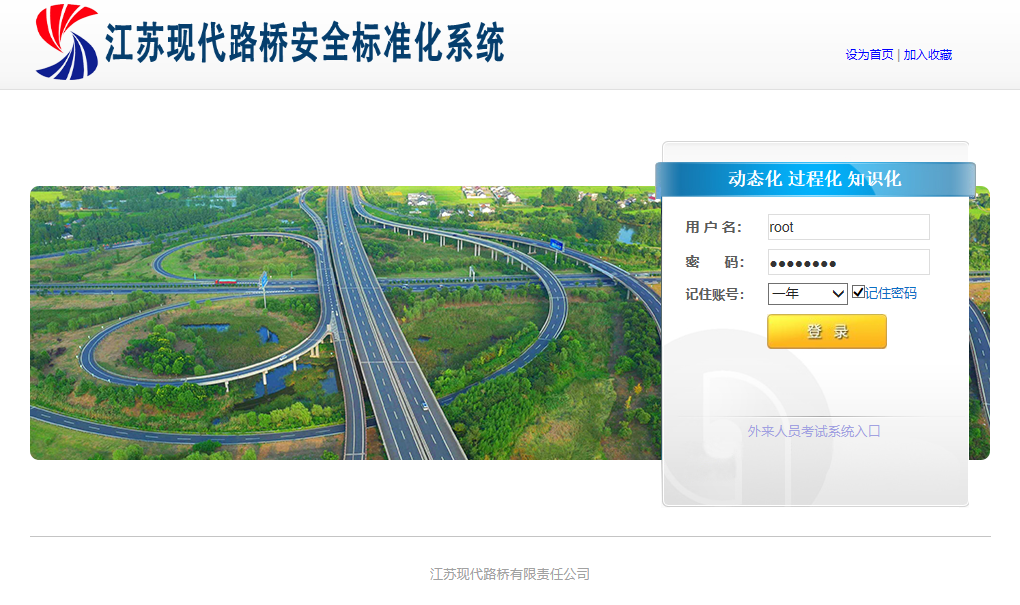Screen dimensions: 1020x605
Task: Focus the 用户名 field containing root
Action: click(x=848, y=227)
